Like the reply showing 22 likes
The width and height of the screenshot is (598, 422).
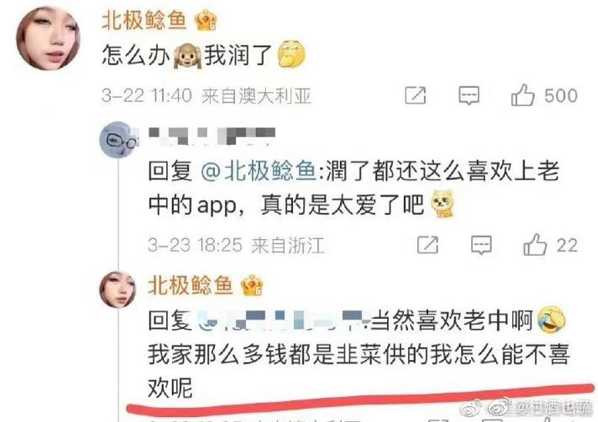pyautogui.click(x=535, y=244)
